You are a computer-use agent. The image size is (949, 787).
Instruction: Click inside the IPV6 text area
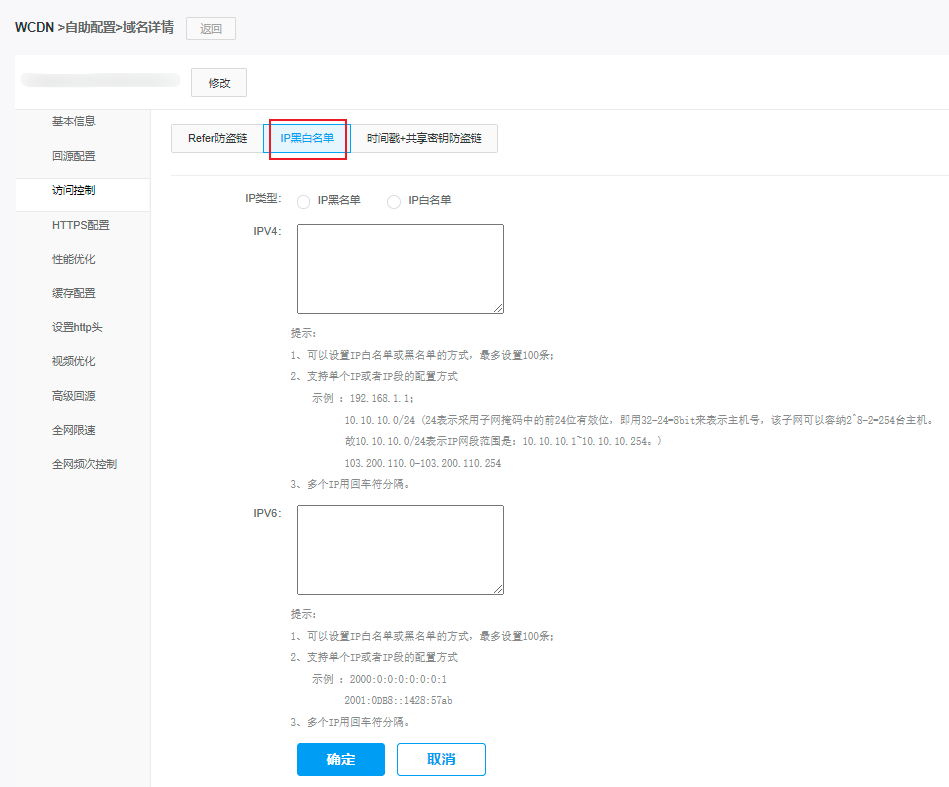point(400,549)
